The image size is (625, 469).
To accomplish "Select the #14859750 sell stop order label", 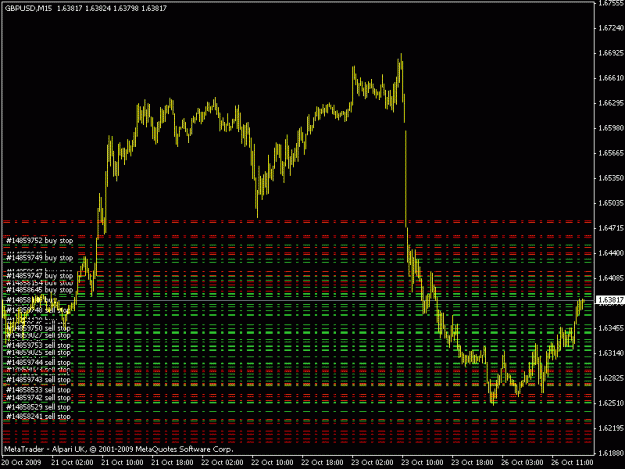I will (x=38, y=328).
